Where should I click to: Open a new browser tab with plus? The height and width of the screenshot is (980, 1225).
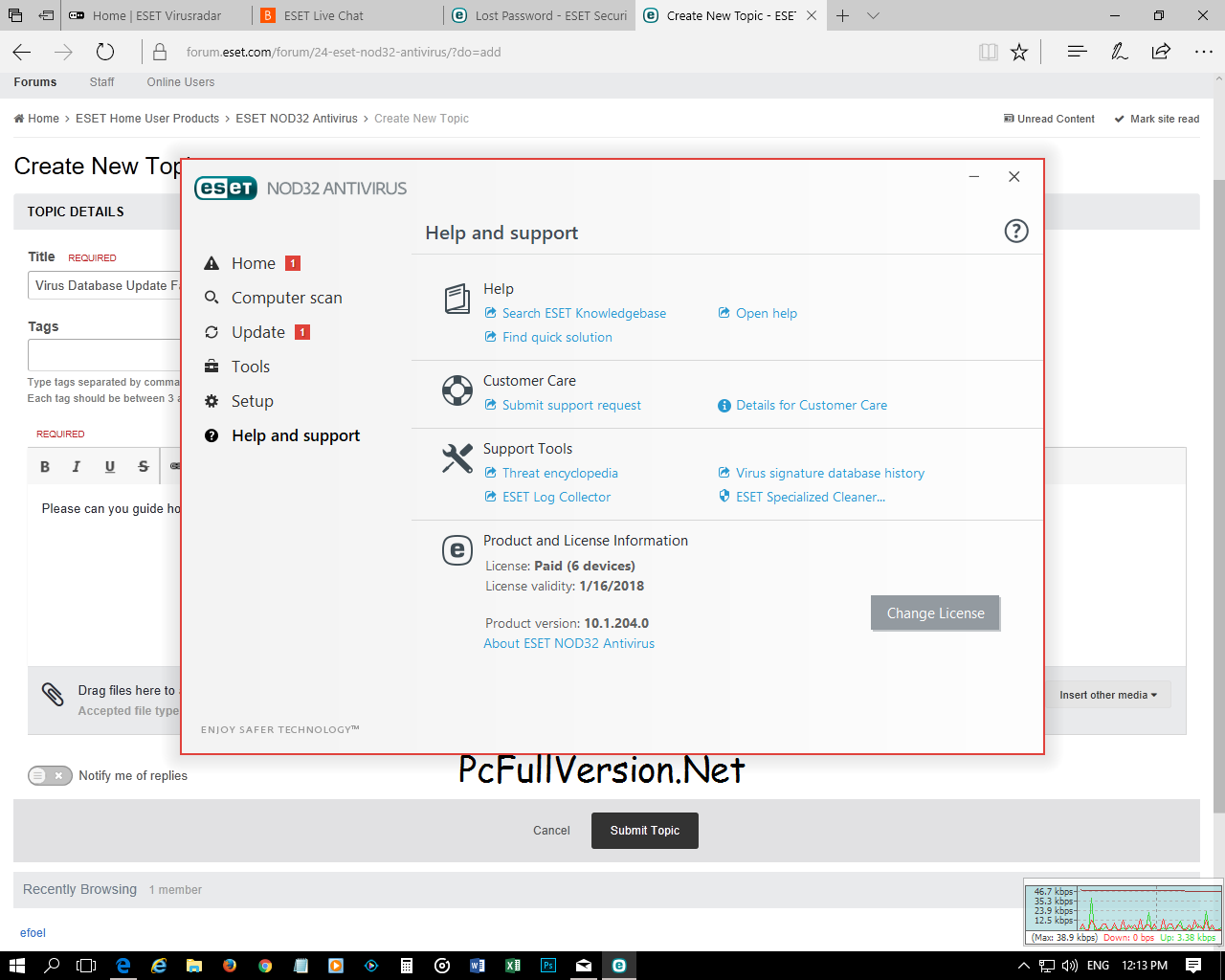(x=843, y=15)
